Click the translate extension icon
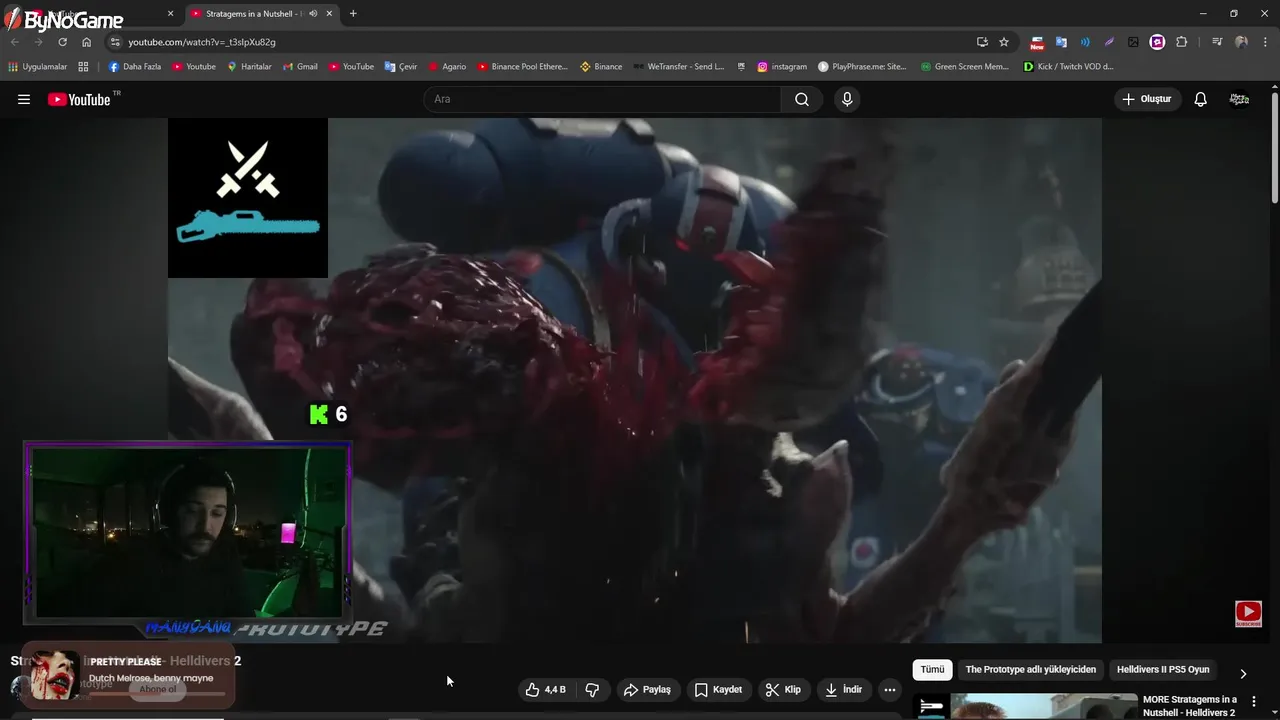 tap(1061, 42)
